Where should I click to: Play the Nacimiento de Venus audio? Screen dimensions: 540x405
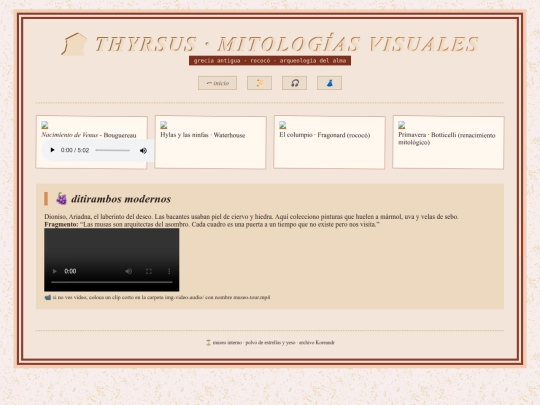52,150
